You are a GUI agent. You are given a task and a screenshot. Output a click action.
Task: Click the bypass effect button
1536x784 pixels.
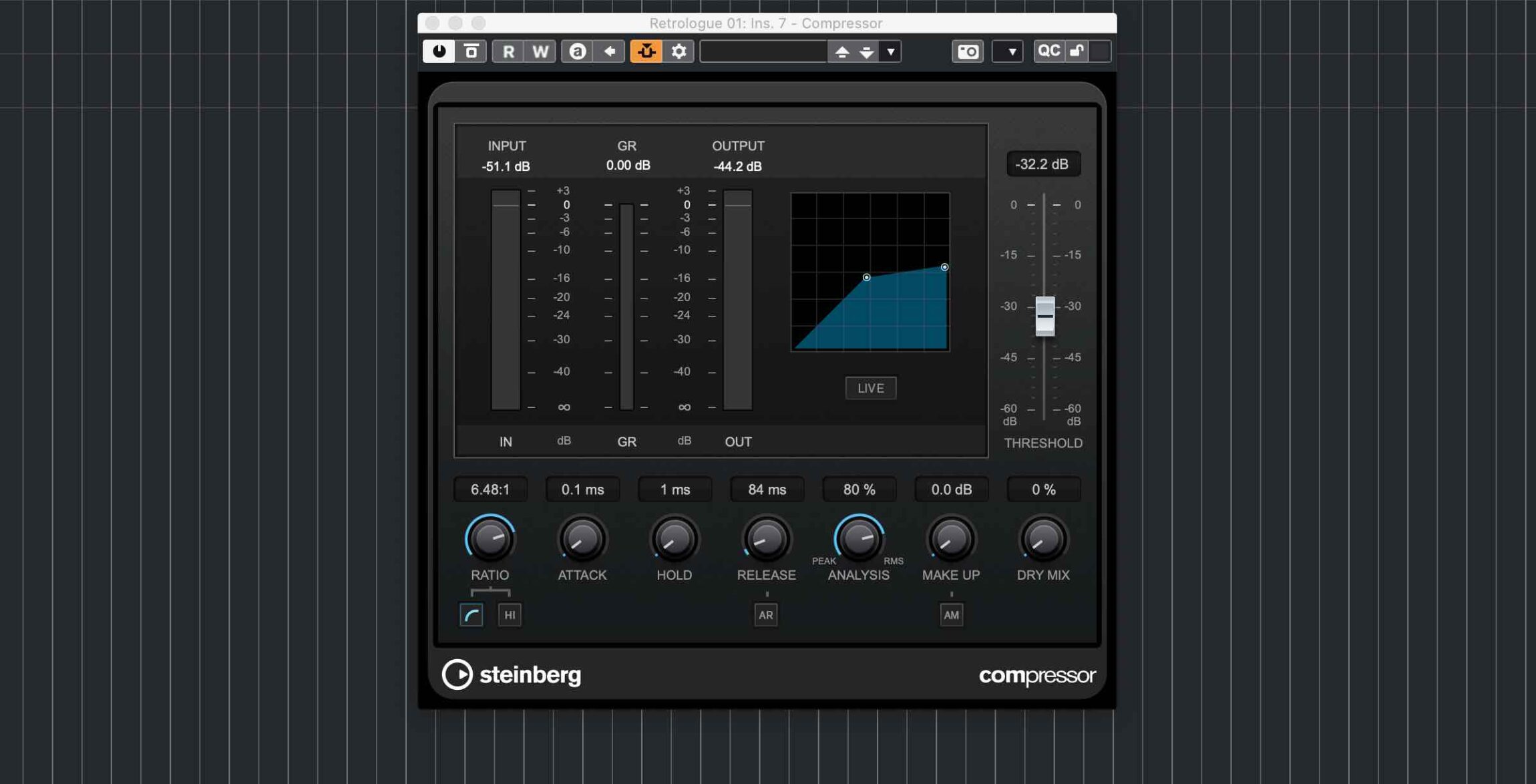pos(471,51)
